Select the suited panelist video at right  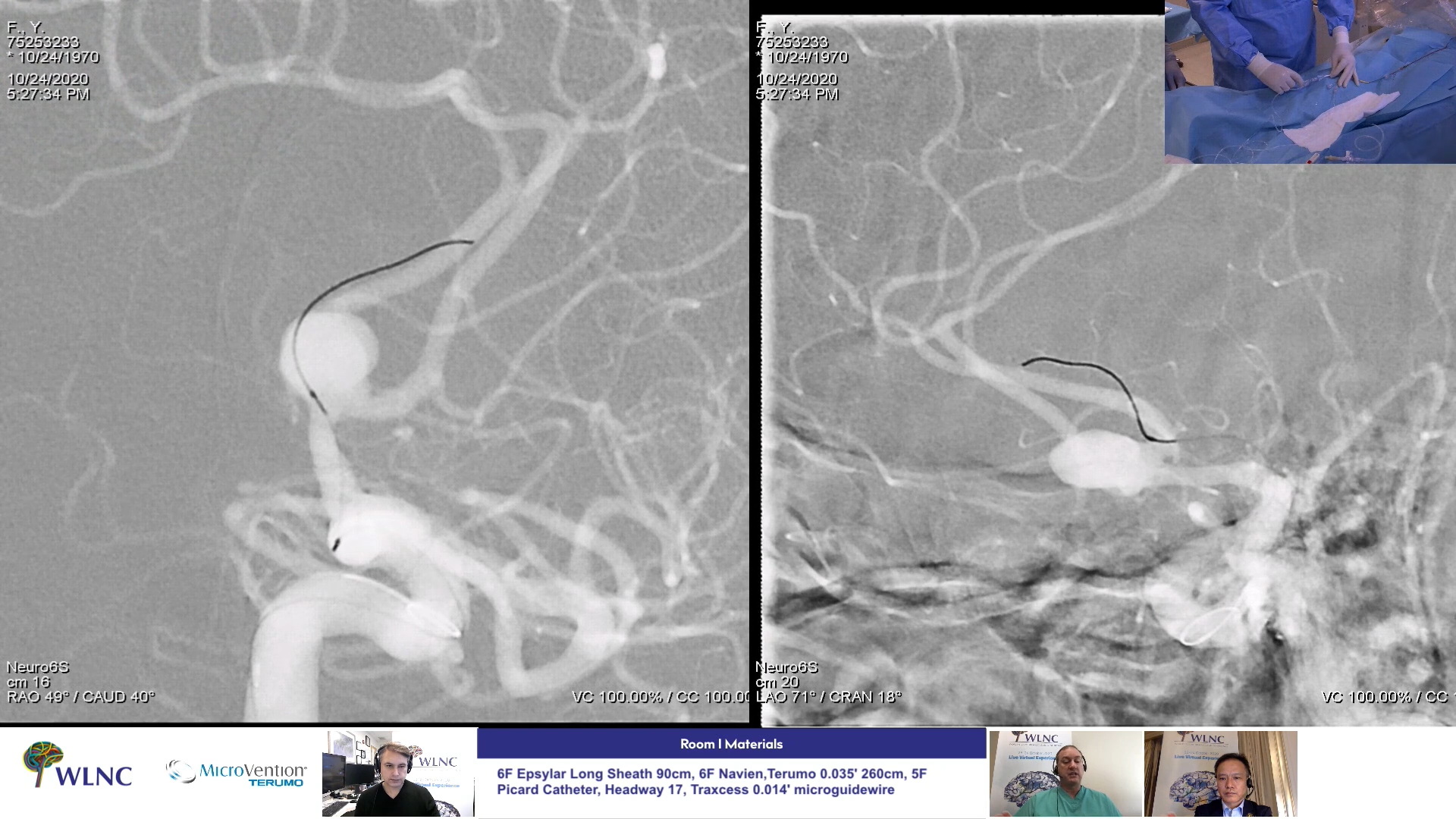[x=1220, y=773]
